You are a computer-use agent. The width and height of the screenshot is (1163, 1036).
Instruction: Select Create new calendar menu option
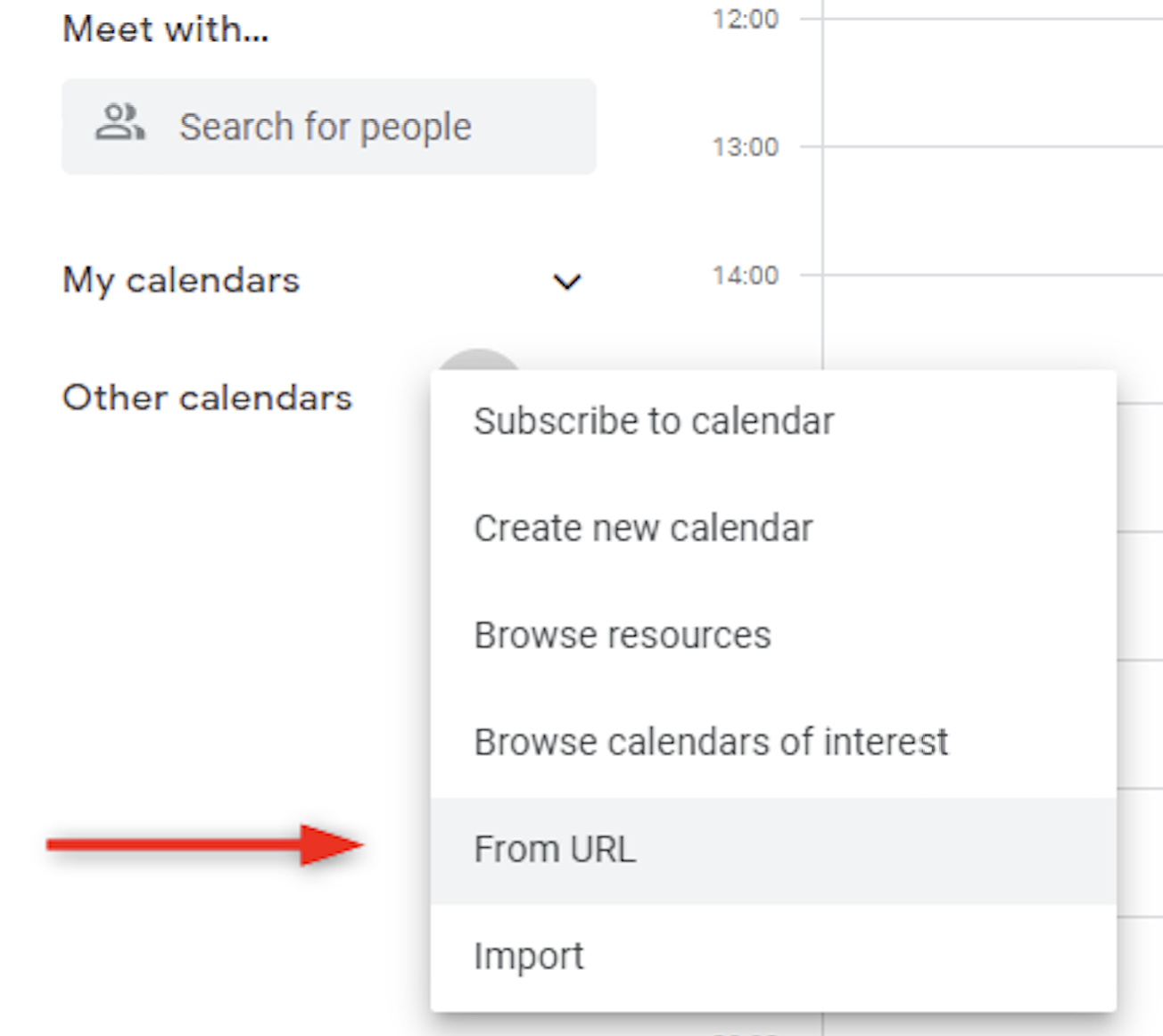(x=643, y=529)
